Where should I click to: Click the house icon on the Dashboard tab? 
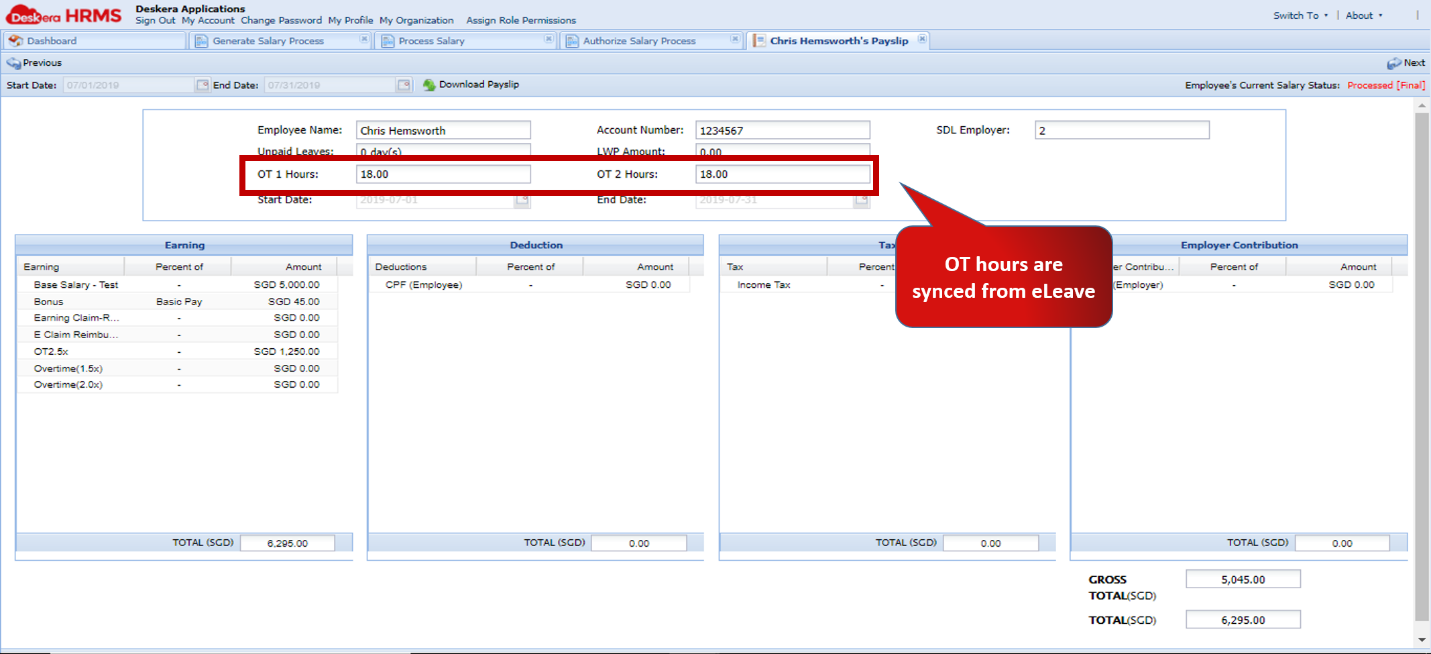coord(16,40)
